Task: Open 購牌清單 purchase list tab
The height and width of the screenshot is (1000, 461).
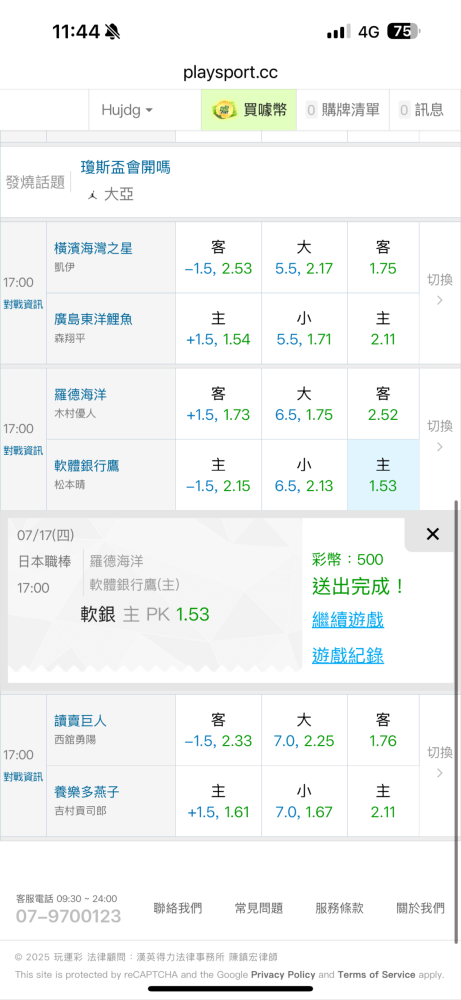Action: coord(343,110)
